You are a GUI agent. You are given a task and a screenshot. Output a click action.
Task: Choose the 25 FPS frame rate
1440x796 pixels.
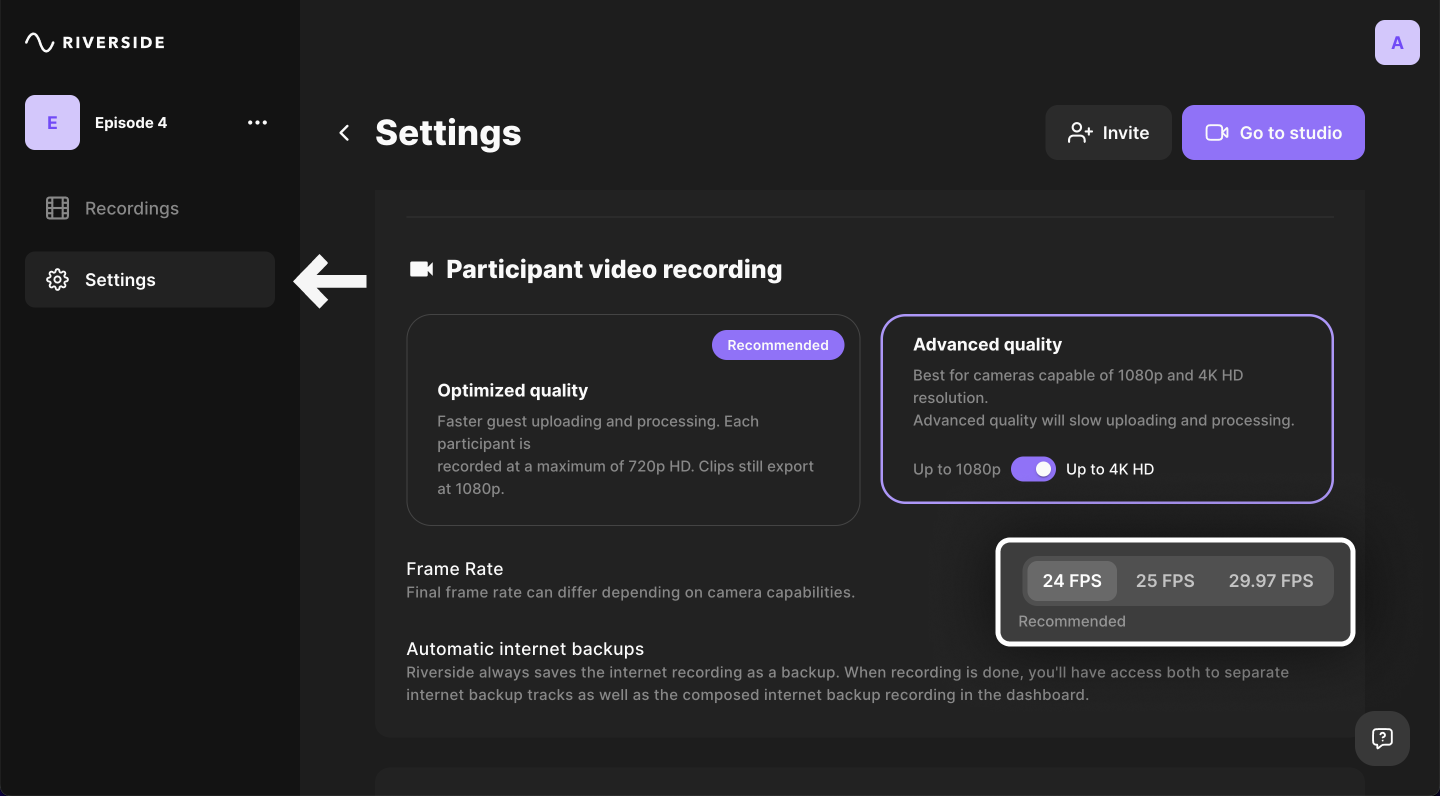(x=1165, y=581)
